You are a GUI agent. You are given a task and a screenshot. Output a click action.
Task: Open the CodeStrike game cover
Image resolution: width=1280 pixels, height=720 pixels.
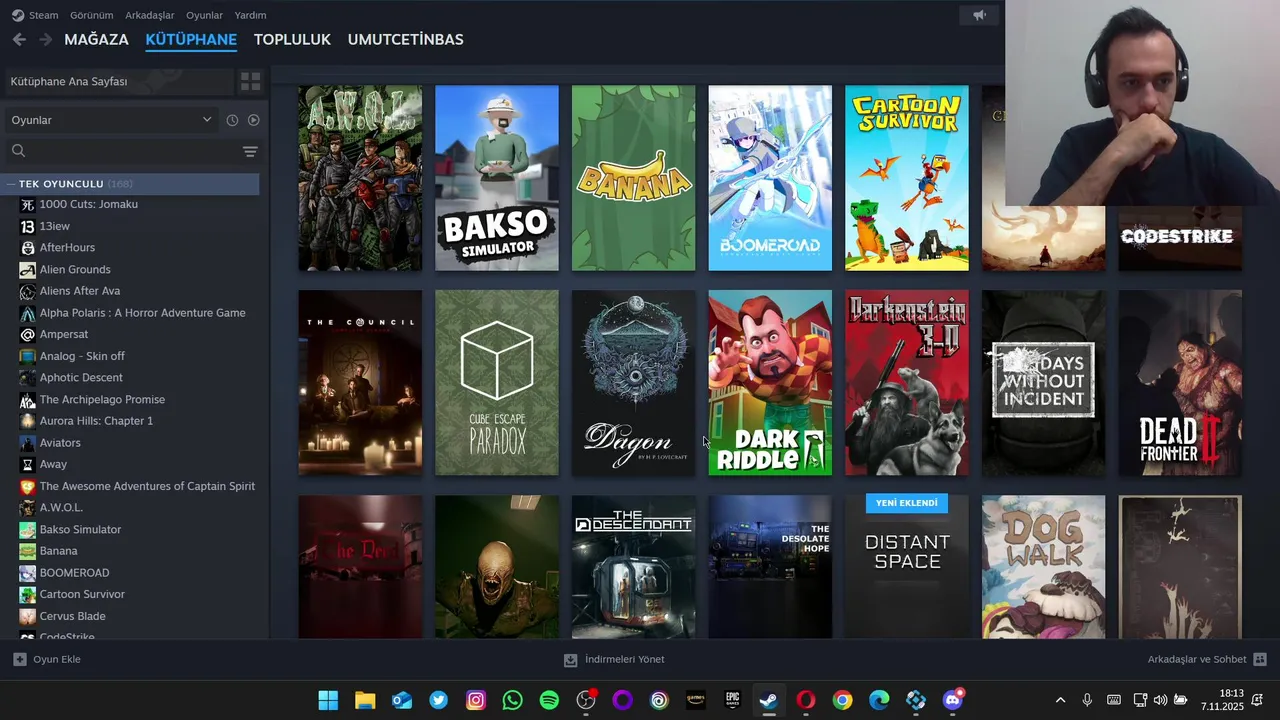(x=1180, y=238)
